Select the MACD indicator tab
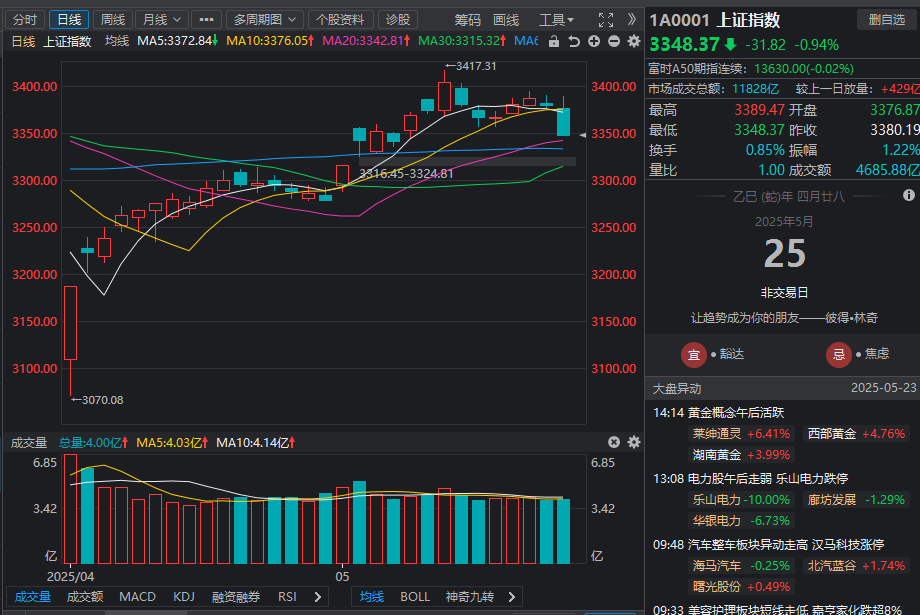 click(137, 597)
